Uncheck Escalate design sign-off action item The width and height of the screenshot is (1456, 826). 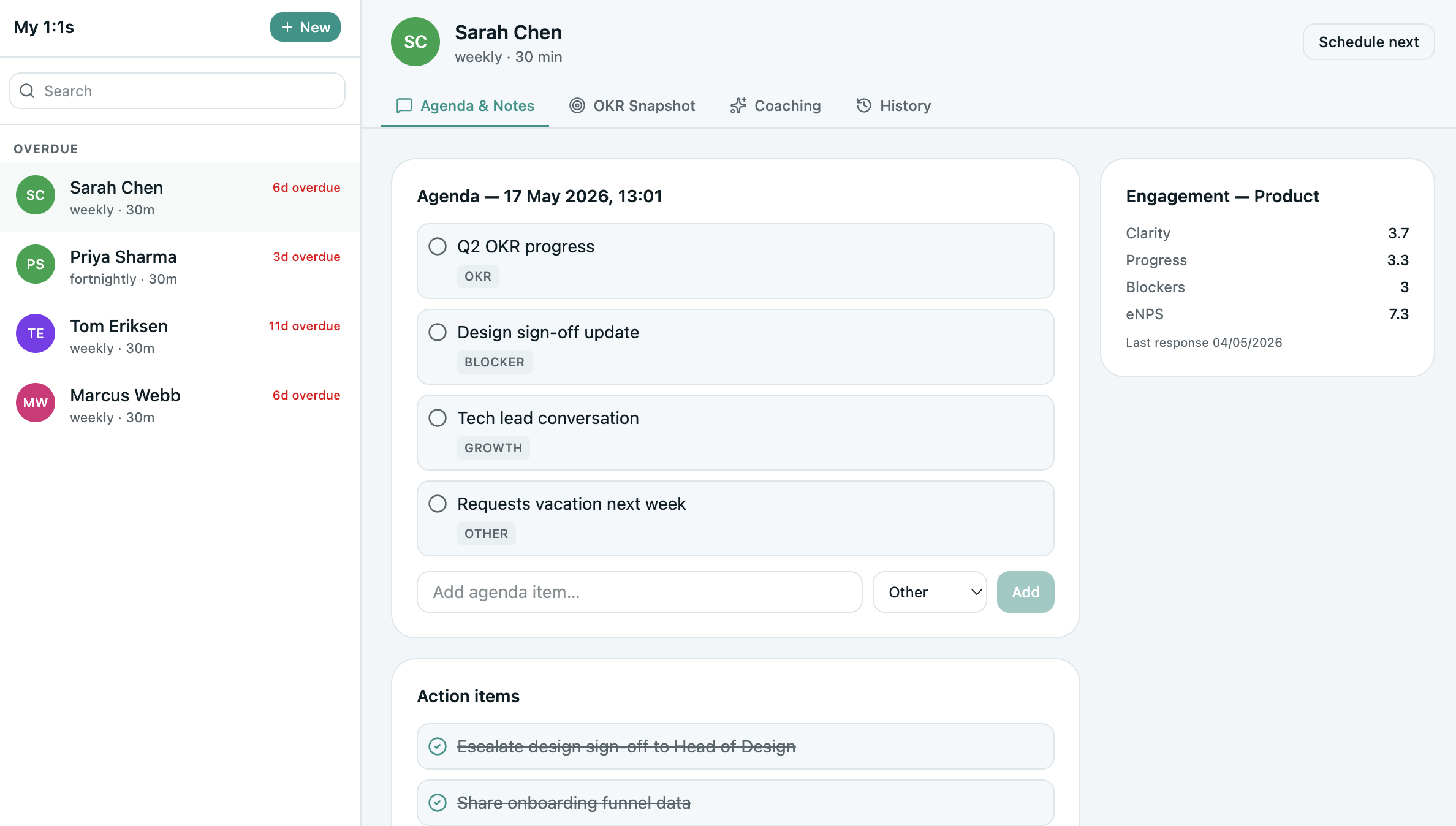click(438, 746)
